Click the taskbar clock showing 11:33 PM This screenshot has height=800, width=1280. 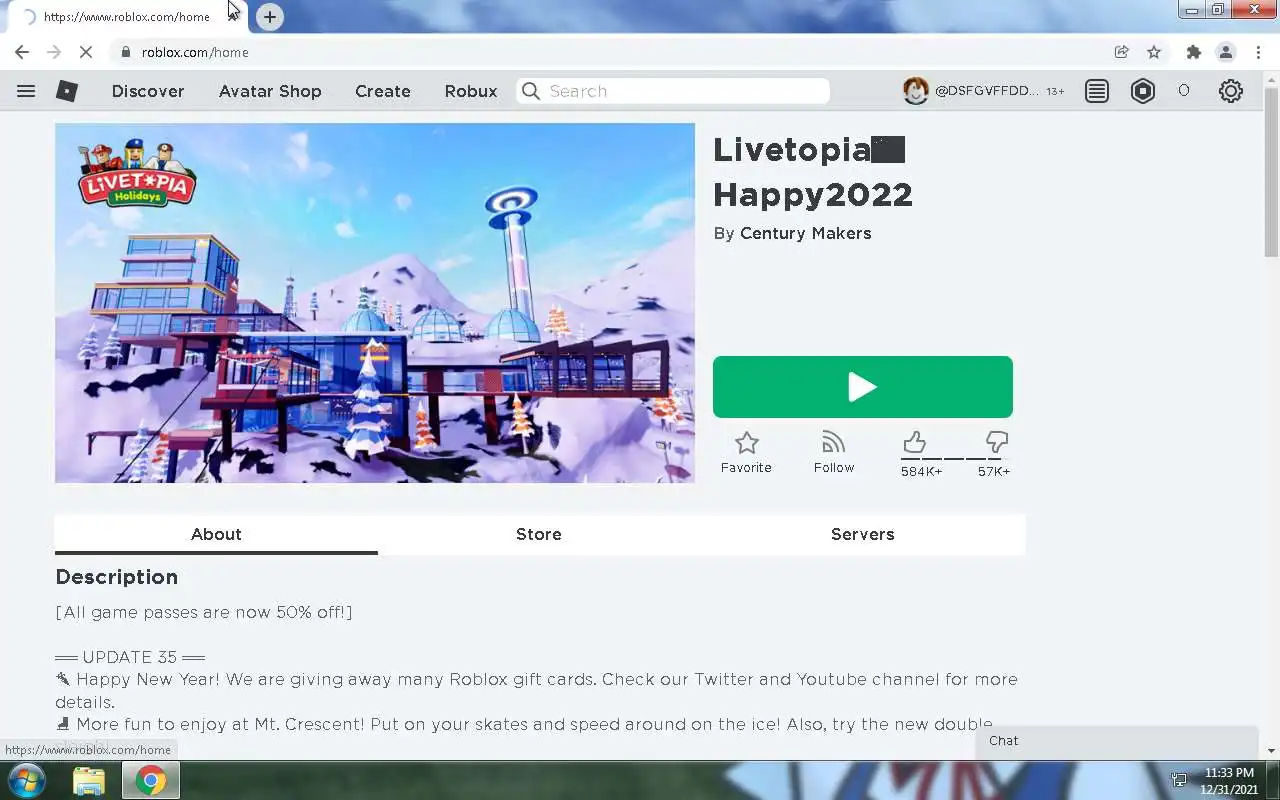(1229, 773)
